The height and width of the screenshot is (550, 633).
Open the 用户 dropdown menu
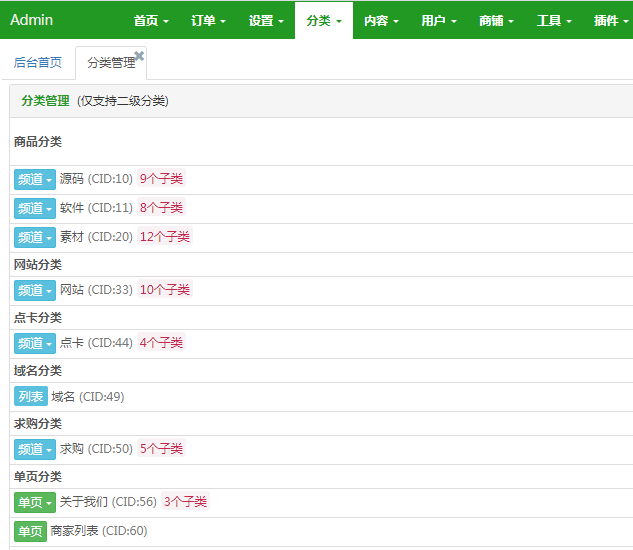pyautogui.click(x=439, y=20)
